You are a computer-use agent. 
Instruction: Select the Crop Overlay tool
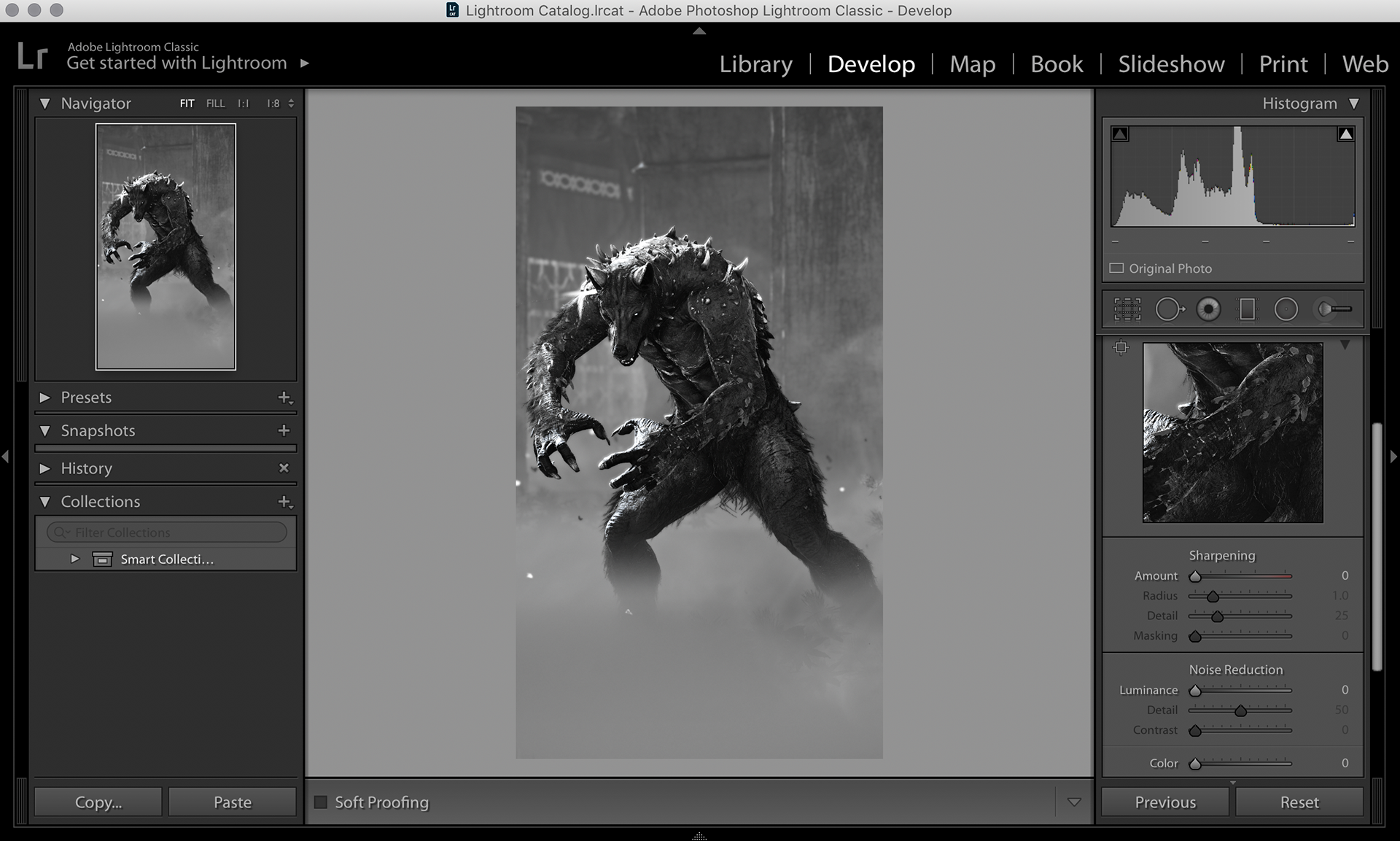(x=1127, y=309)
